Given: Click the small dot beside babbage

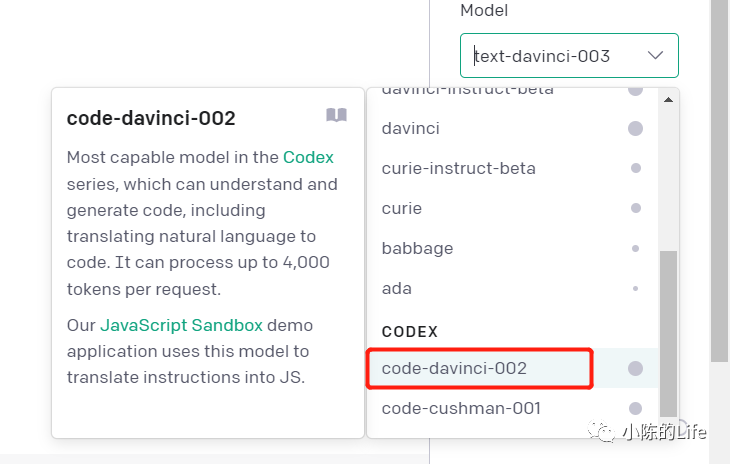Looking at the screenshot, I should point(635,249).
